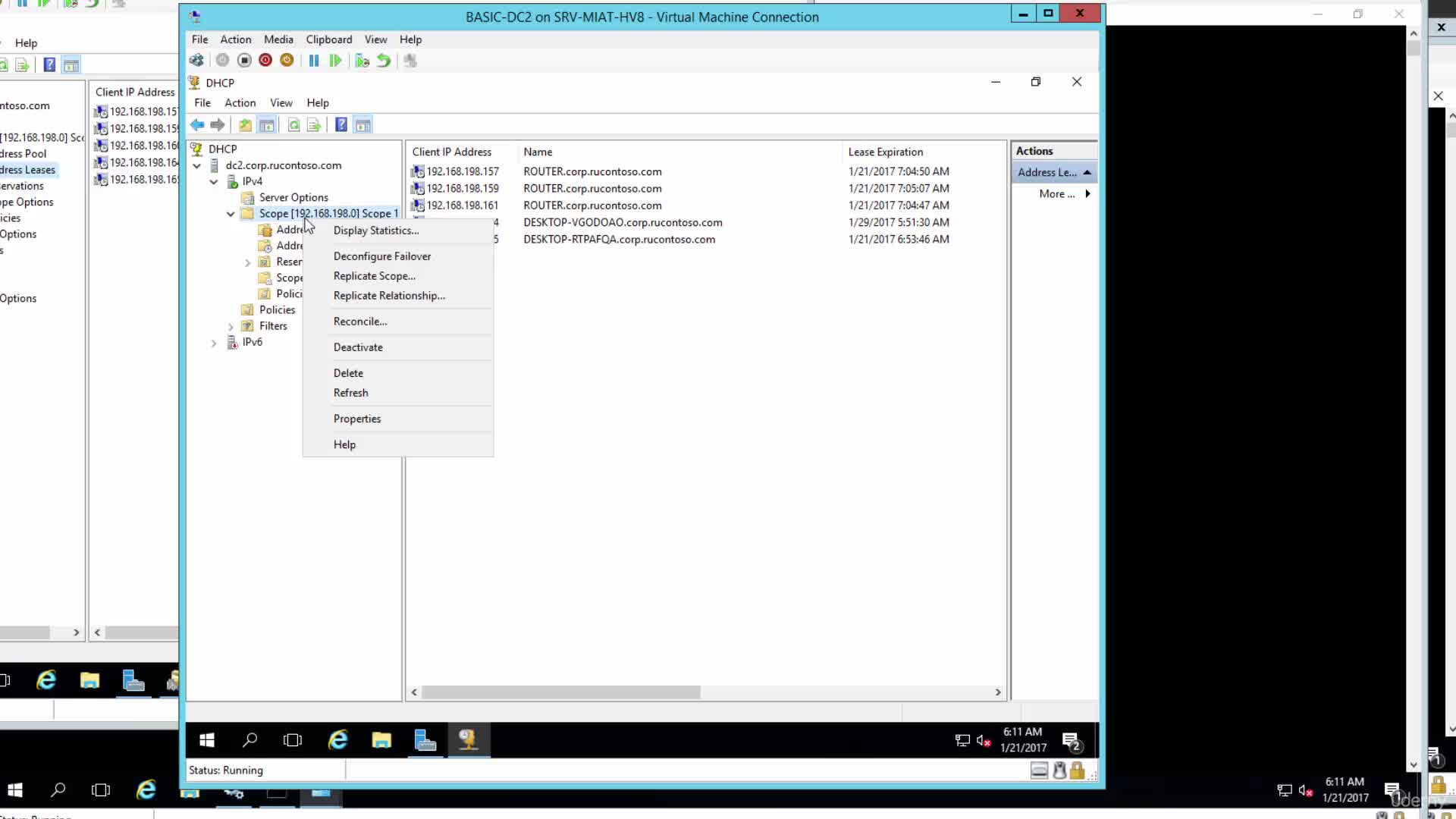Expand the Reservations tree node
This screenshot has width=1456, height=819.
click(247, 262)
